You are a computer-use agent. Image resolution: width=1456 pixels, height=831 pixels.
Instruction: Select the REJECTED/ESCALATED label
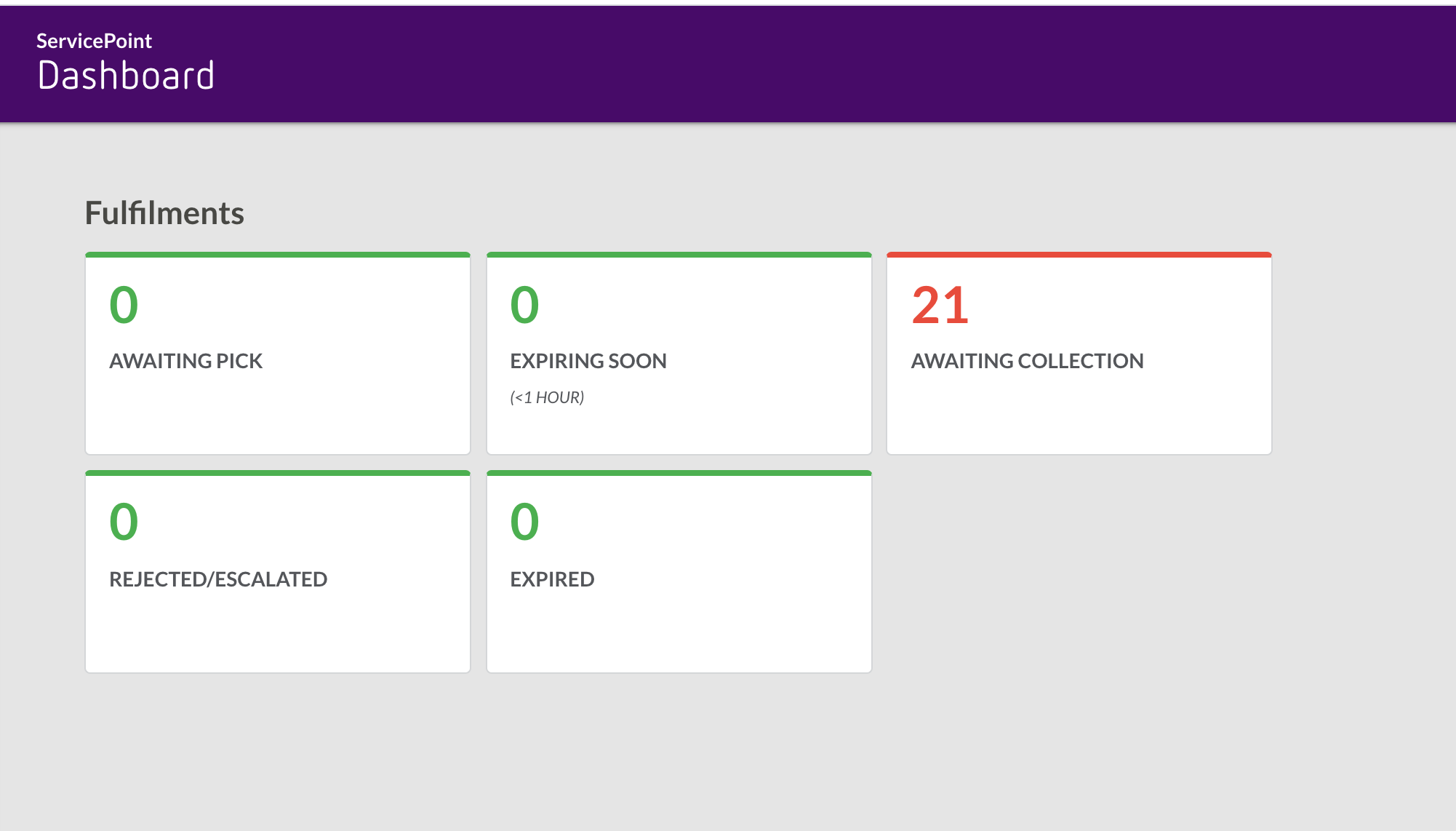click(218, 578)
